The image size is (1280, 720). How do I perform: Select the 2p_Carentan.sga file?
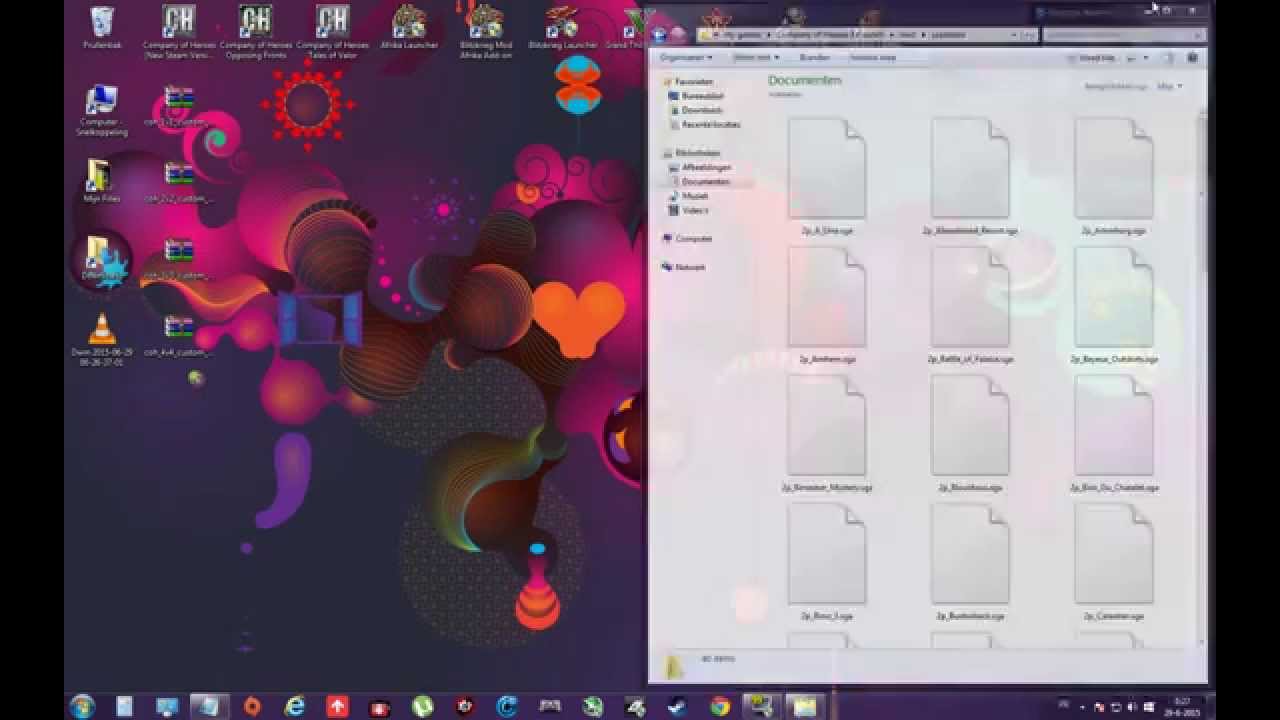[x=1114, y=563]
